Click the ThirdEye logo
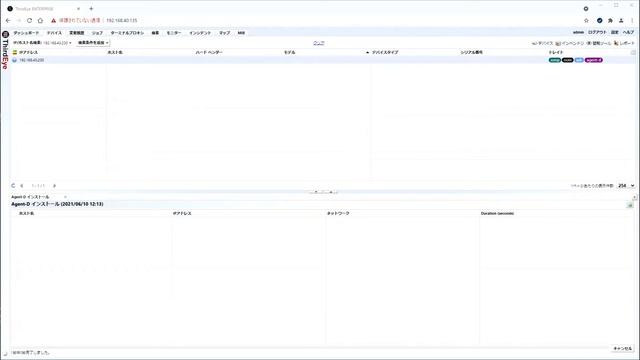 click(x=5, y=50)
